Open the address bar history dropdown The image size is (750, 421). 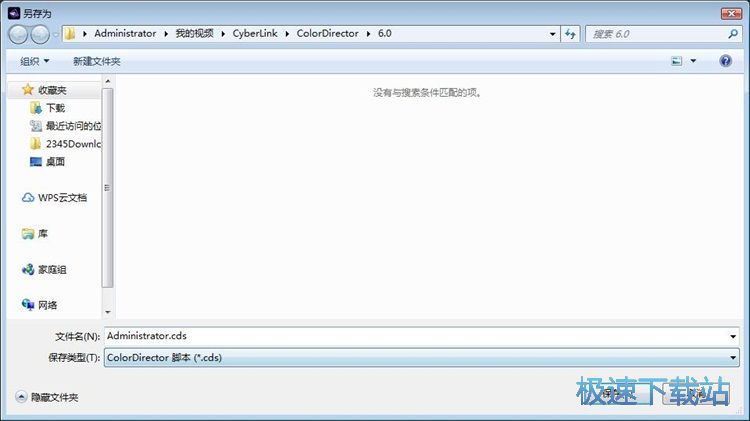pyautogui.click(x=552, y=34)
